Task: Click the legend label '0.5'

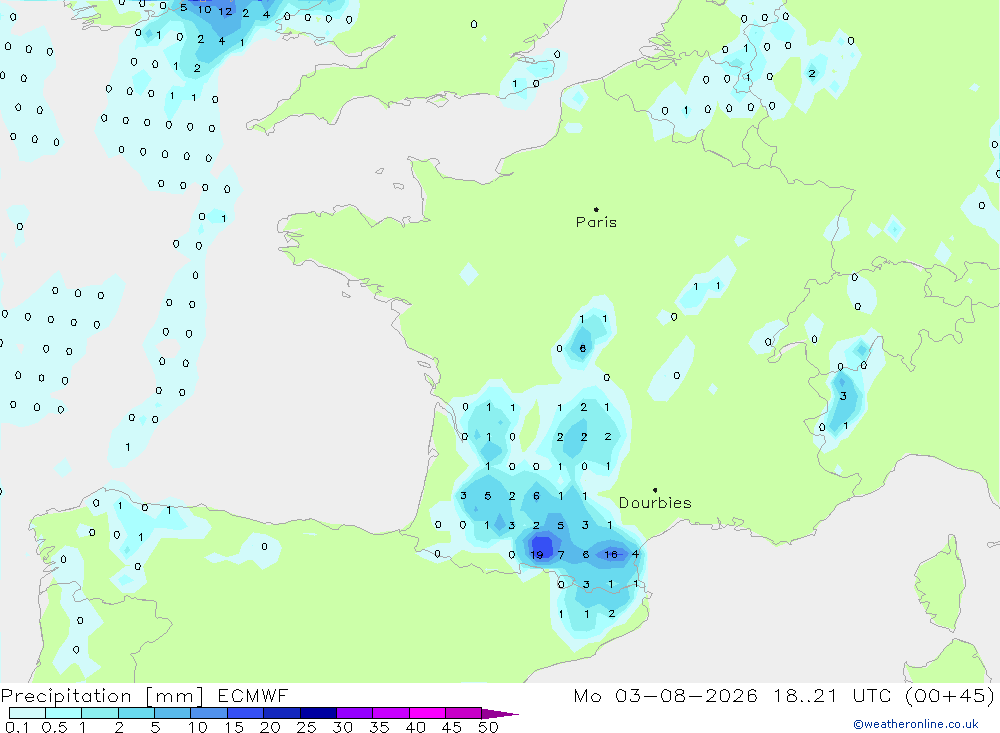Action: (x=54, y=727)
